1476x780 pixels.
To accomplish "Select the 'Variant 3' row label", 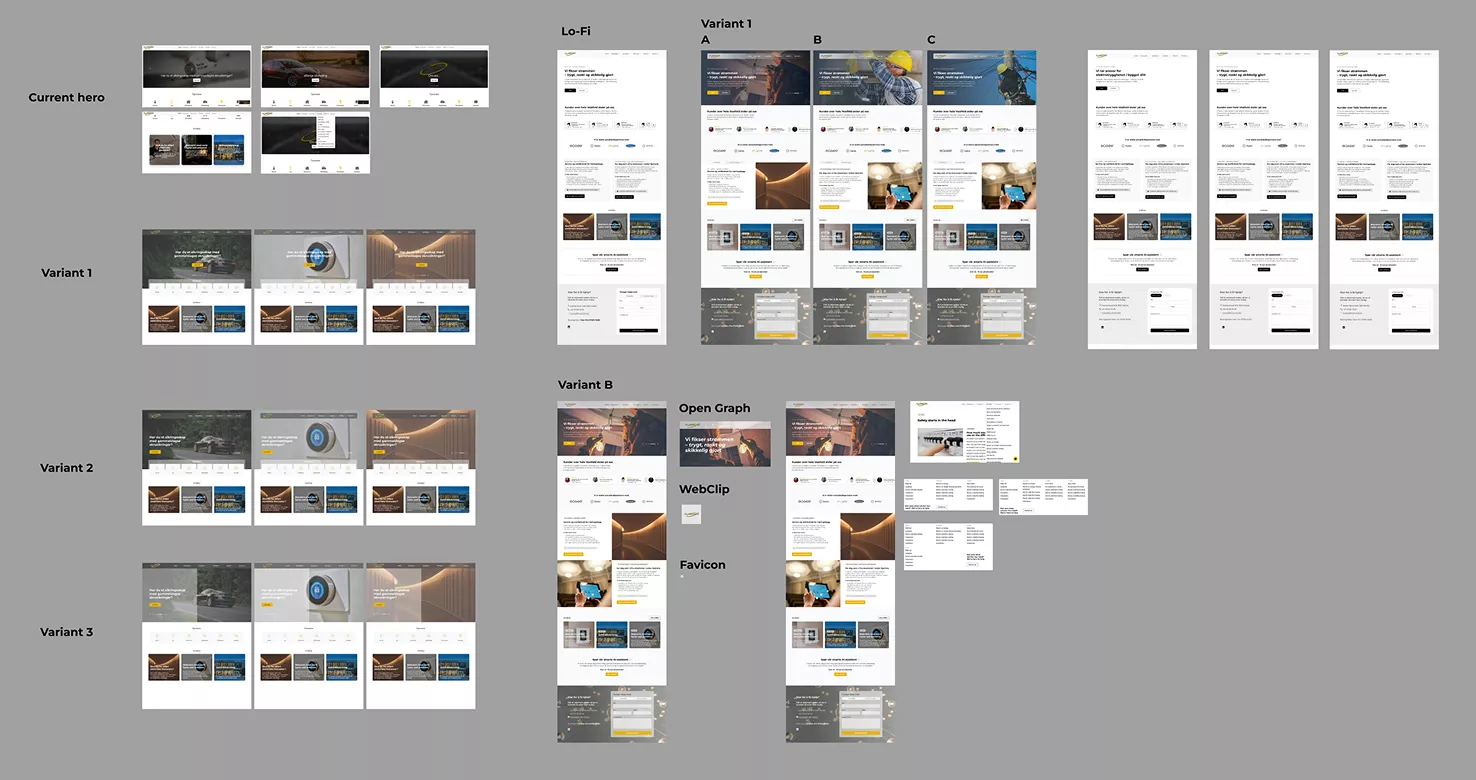I will pos(67,632).
